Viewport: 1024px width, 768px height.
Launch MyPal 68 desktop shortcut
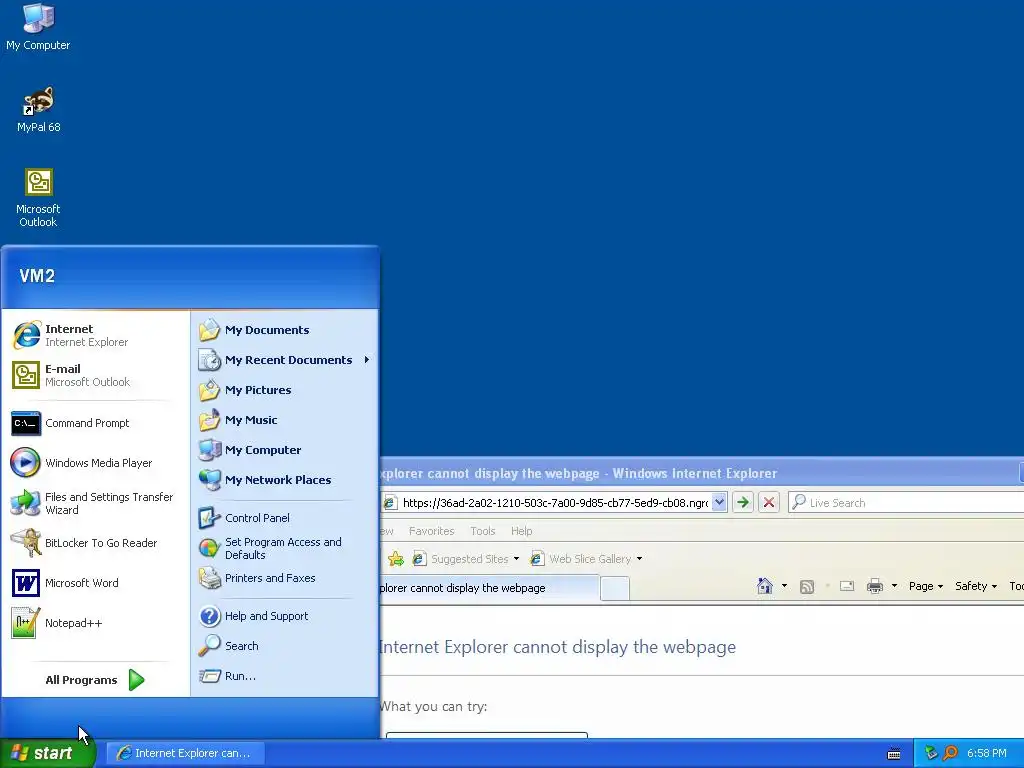click(x=39, y=109)
